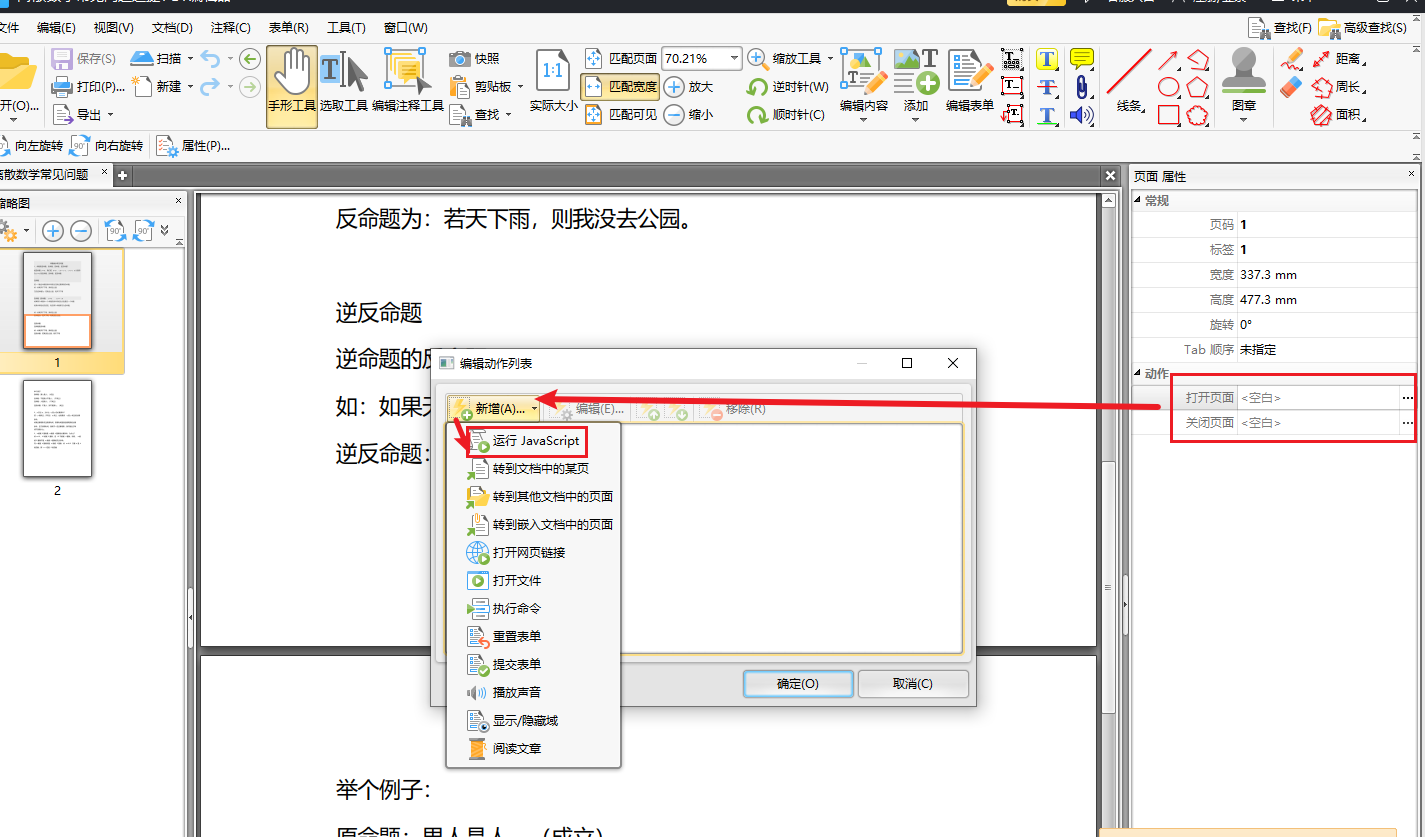Viewport: 1425px width, 837px height.
Task: Toggle Fit Visible (匹配可见) mode
Action: point(620,115)
